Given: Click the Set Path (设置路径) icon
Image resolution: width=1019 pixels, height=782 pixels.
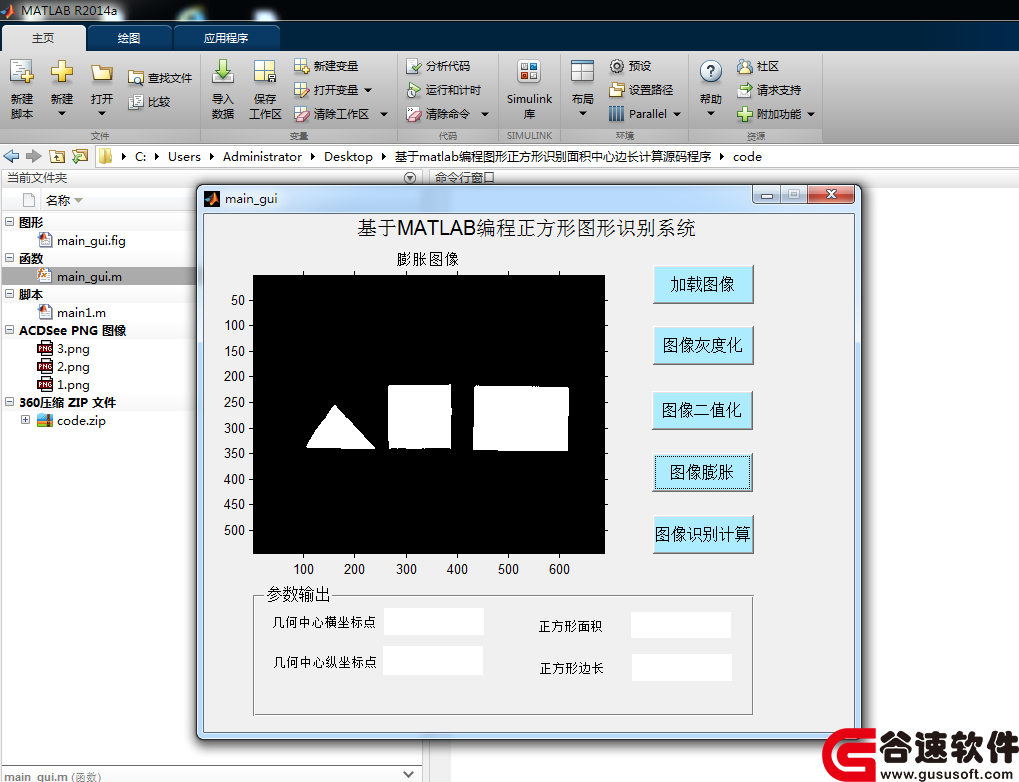Looking at the screenshot, I should [617, 90].
